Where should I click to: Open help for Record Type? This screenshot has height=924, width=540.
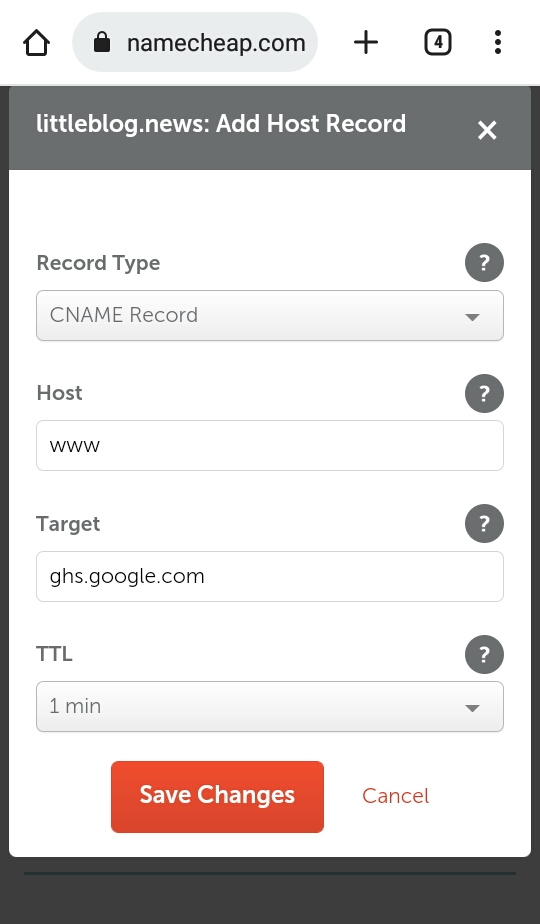484,262
